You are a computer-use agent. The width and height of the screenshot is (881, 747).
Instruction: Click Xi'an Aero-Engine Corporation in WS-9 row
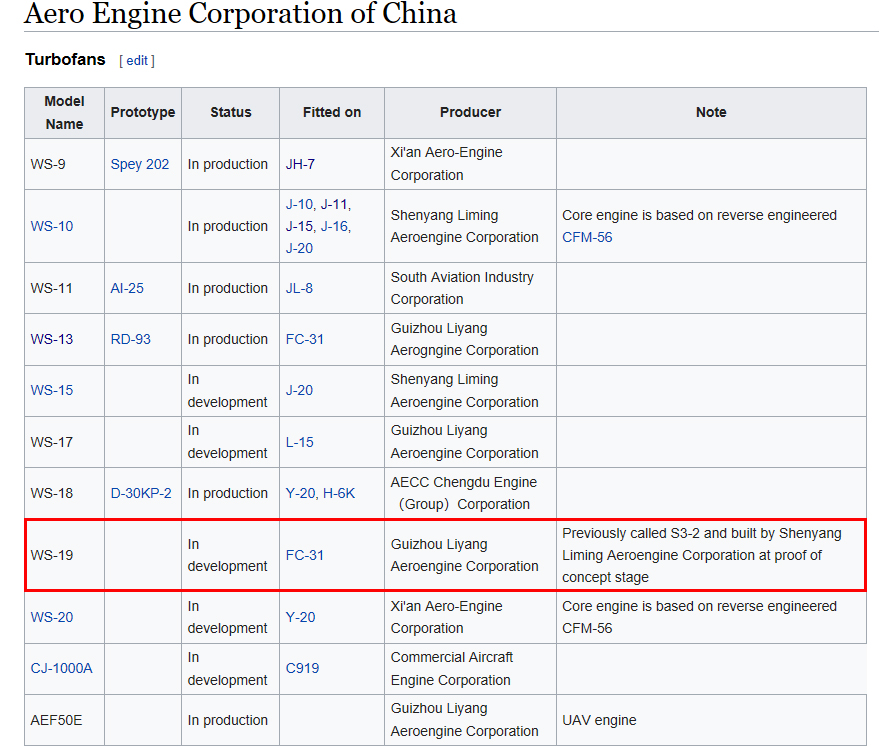470,164
